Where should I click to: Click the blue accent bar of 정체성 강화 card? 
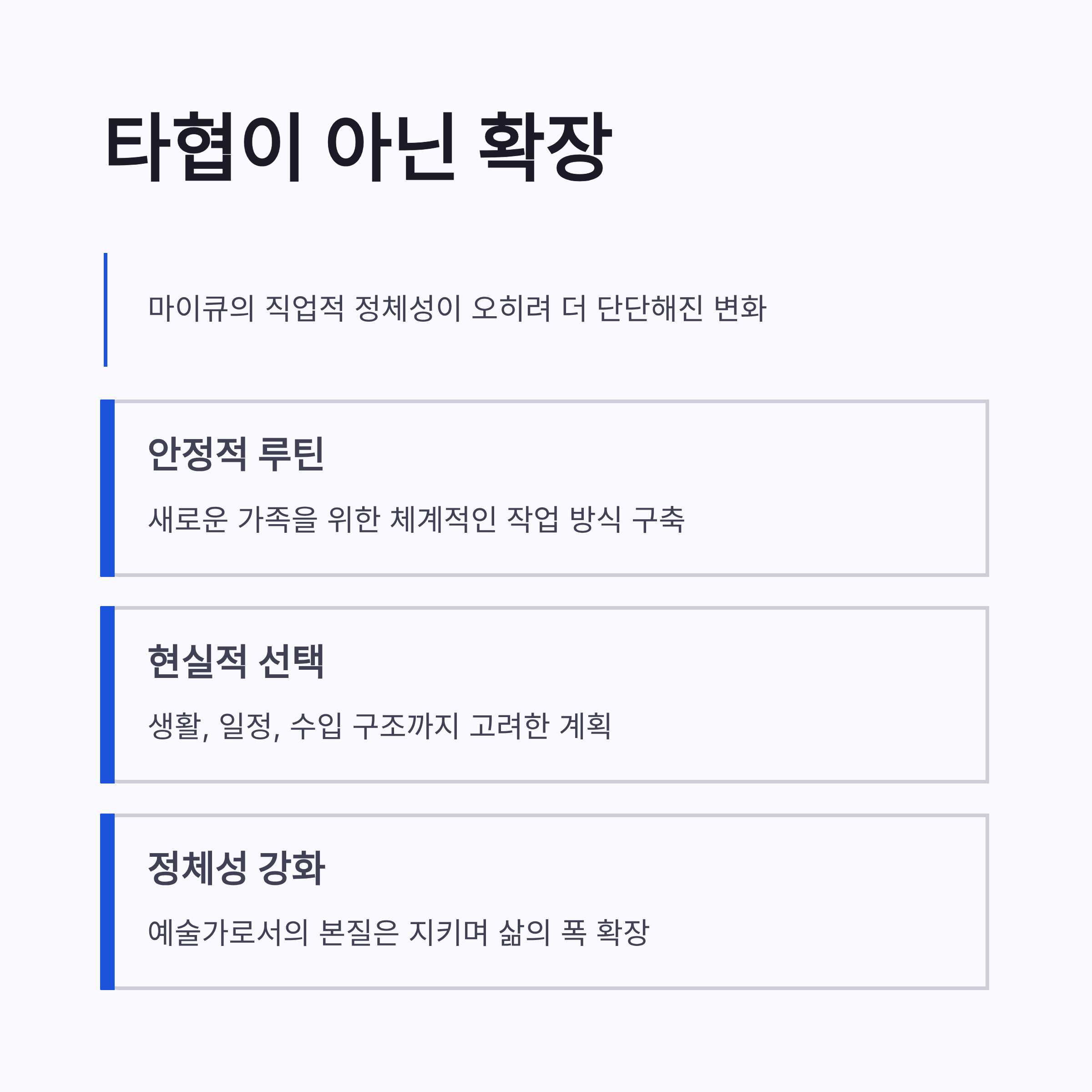(107, 901)
